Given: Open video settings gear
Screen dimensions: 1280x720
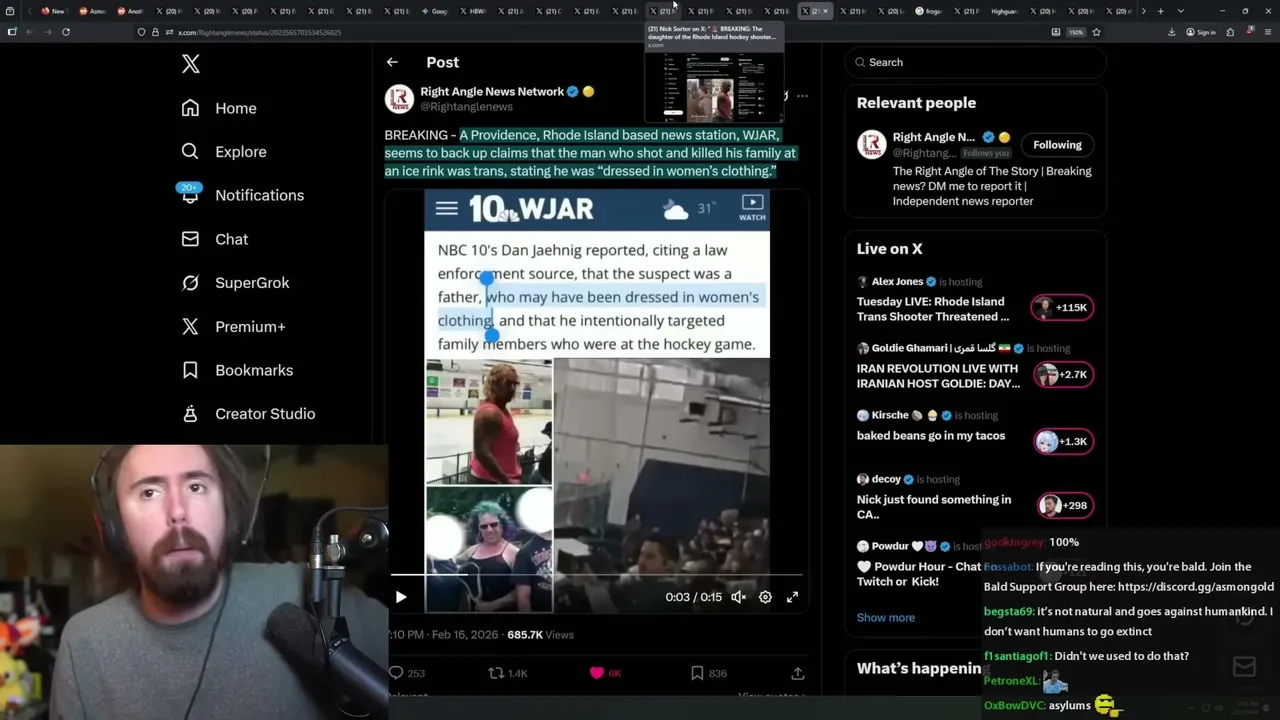Looking at the screenshot, I should (x=765, y=597).
